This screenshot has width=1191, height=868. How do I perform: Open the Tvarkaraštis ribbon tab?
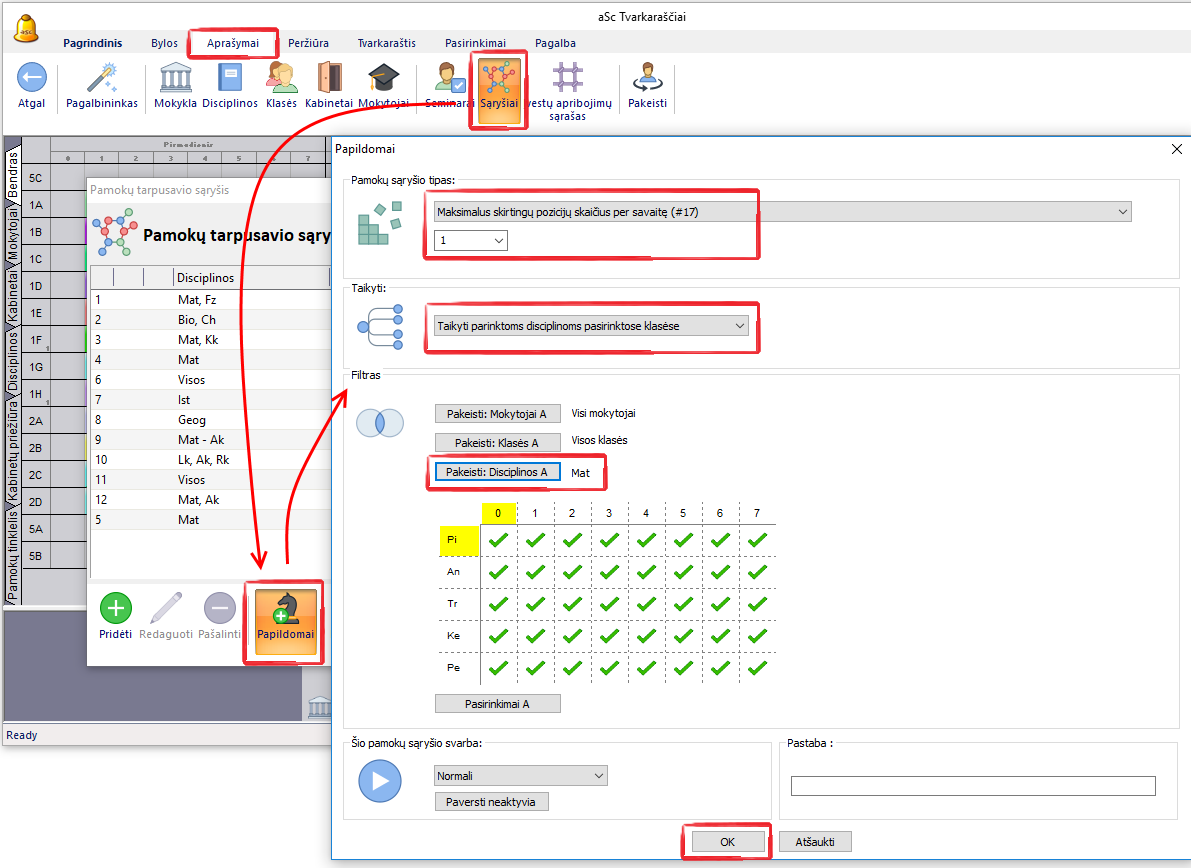[387, 43]
